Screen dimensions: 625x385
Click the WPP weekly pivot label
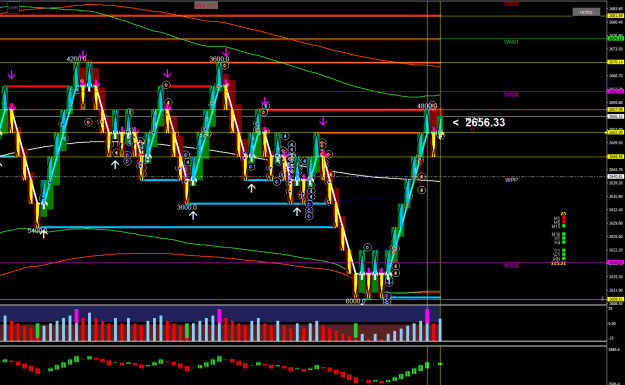click(511, 180)
